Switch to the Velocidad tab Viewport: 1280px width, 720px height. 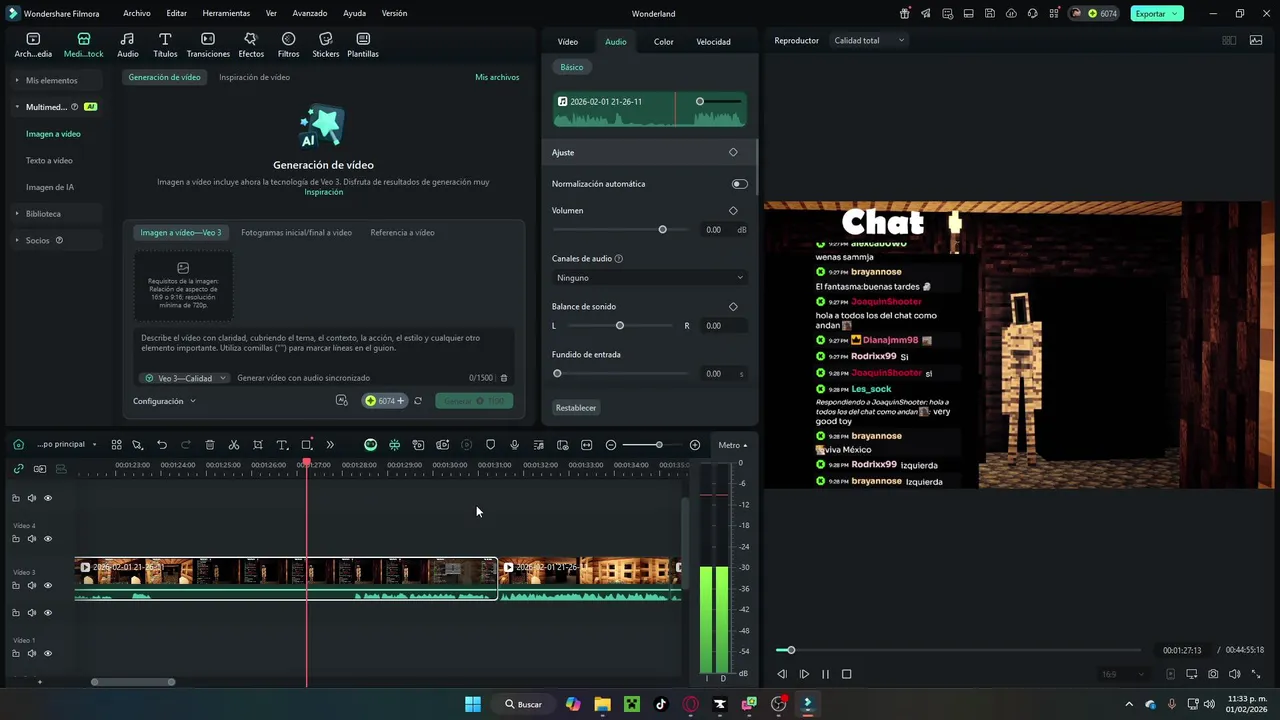[x=713, y=42]
